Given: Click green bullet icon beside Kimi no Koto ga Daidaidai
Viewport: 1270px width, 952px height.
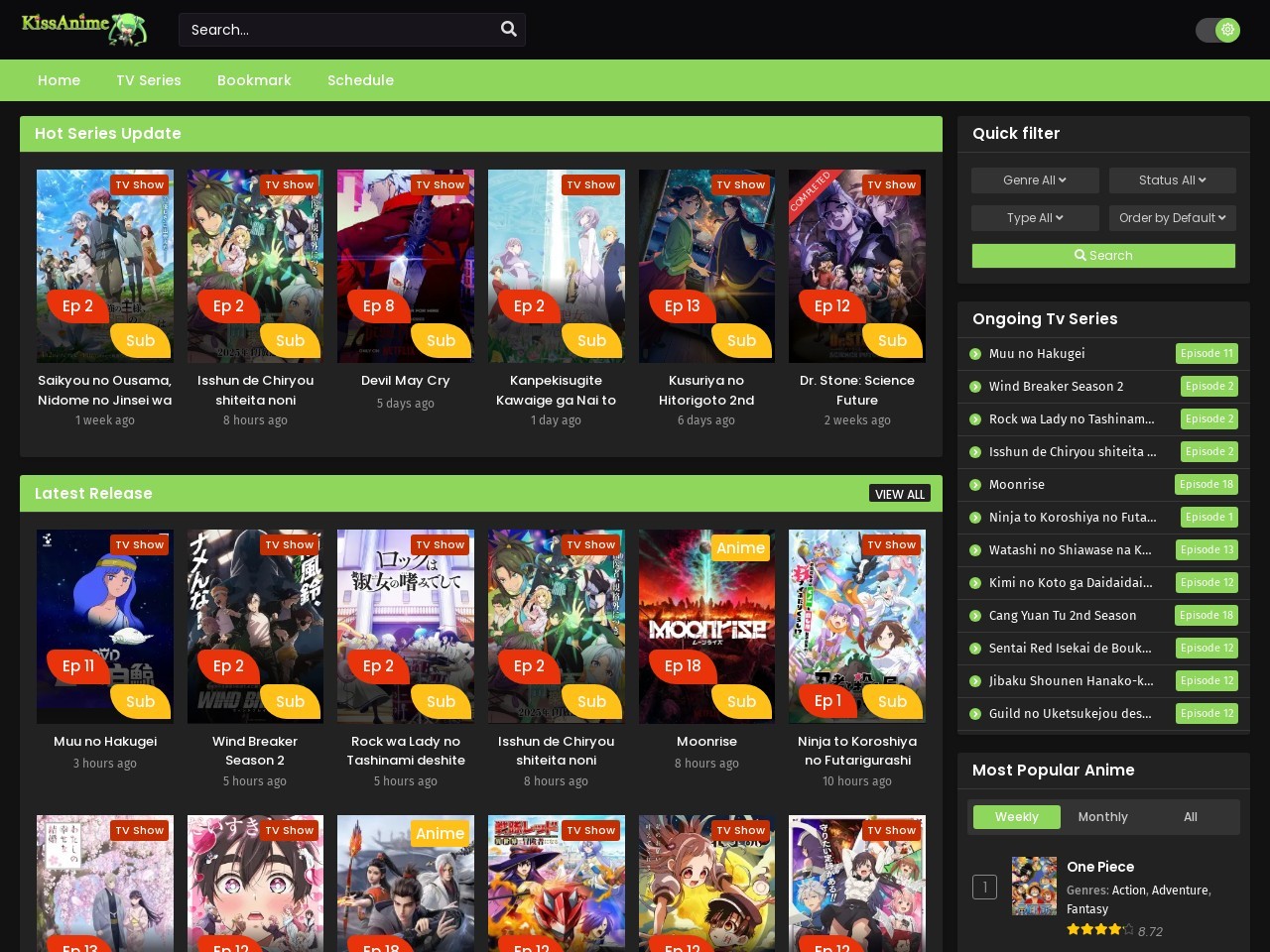Looking at the screenshot, I should [x=975, y=583].
